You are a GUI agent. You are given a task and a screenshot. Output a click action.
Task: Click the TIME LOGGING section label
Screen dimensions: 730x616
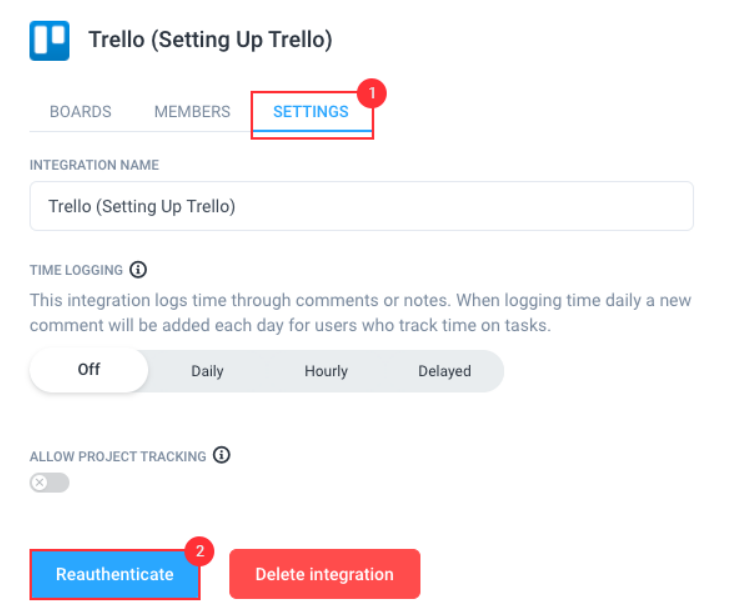76,270
